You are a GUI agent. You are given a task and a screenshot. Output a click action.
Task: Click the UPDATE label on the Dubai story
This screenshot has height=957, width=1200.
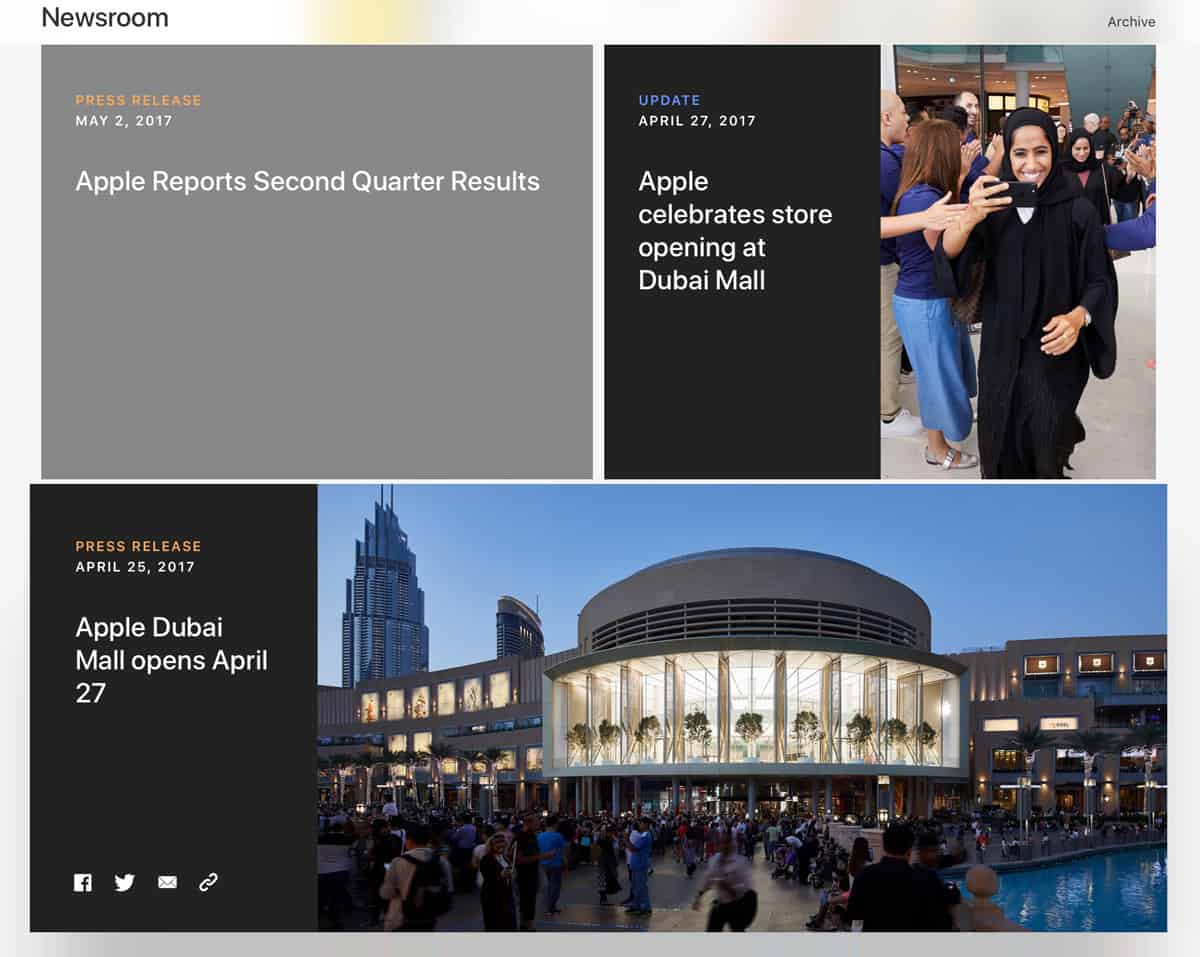(x=670, y=100)
